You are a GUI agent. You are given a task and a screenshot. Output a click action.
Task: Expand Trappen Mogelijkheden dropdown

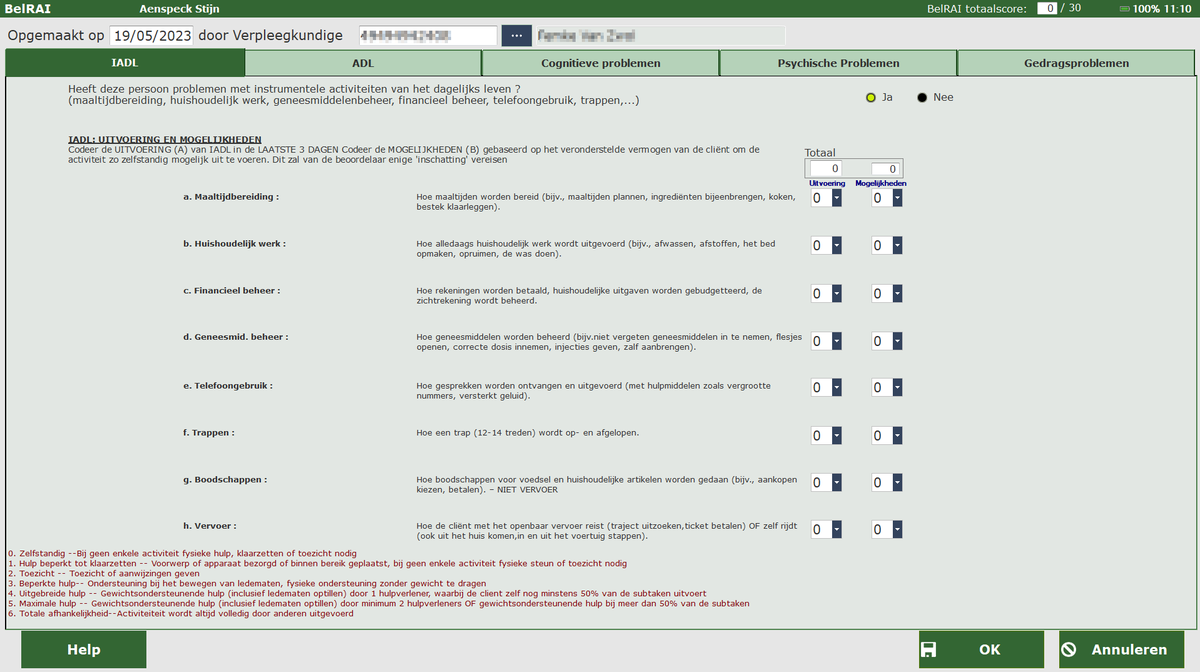pos(897,436)
